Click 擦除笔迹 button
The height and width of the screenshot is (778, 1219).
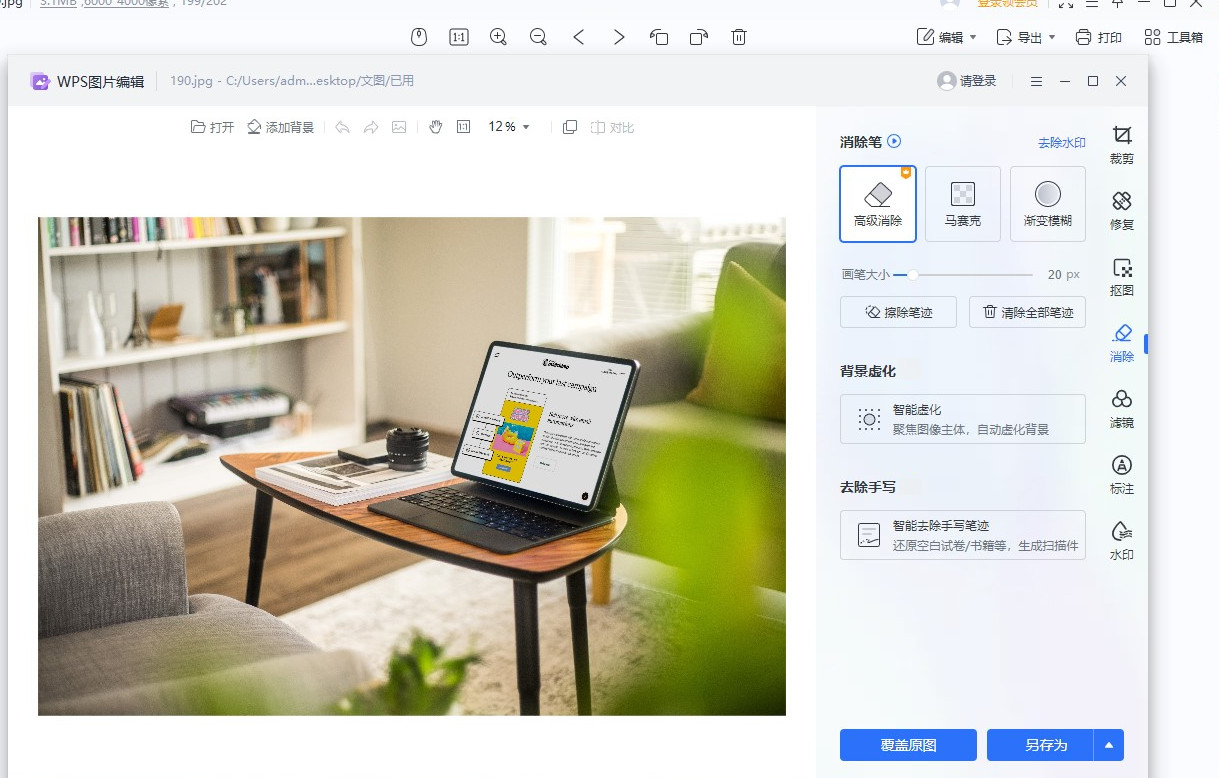898,312
